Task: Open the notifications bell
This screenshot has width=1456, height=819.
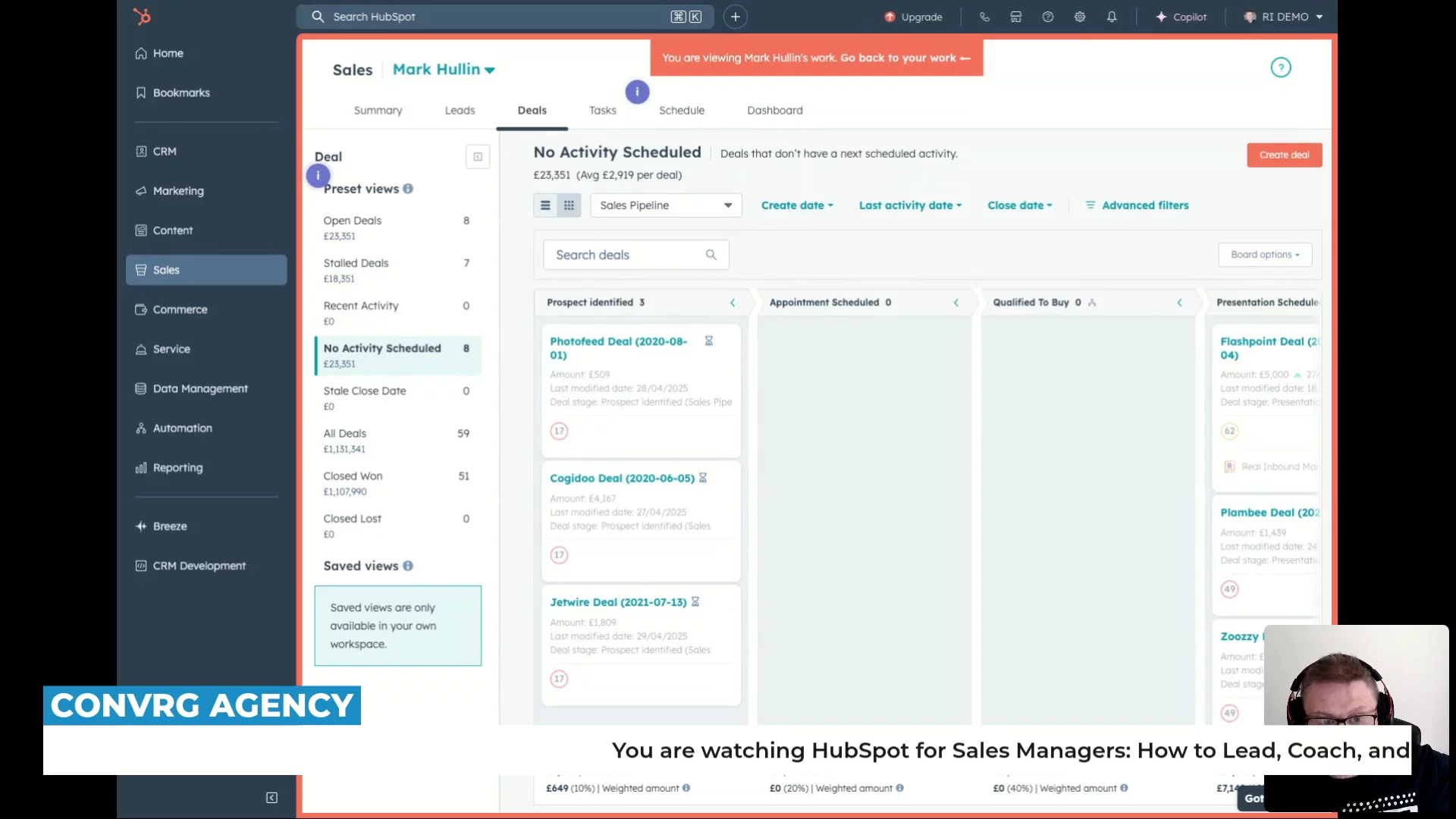Action: tap(1112, 17)
